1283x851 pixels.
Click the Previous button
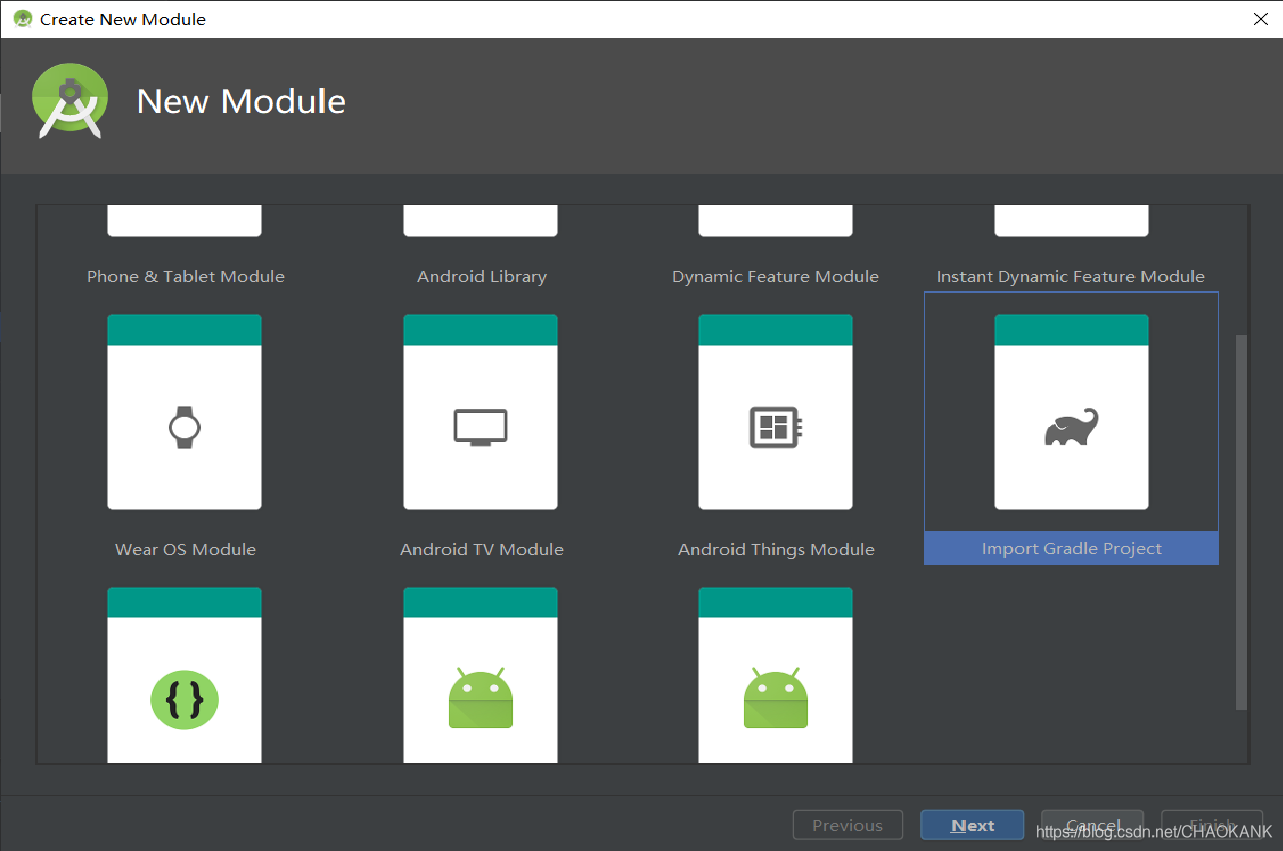[847, 825]
